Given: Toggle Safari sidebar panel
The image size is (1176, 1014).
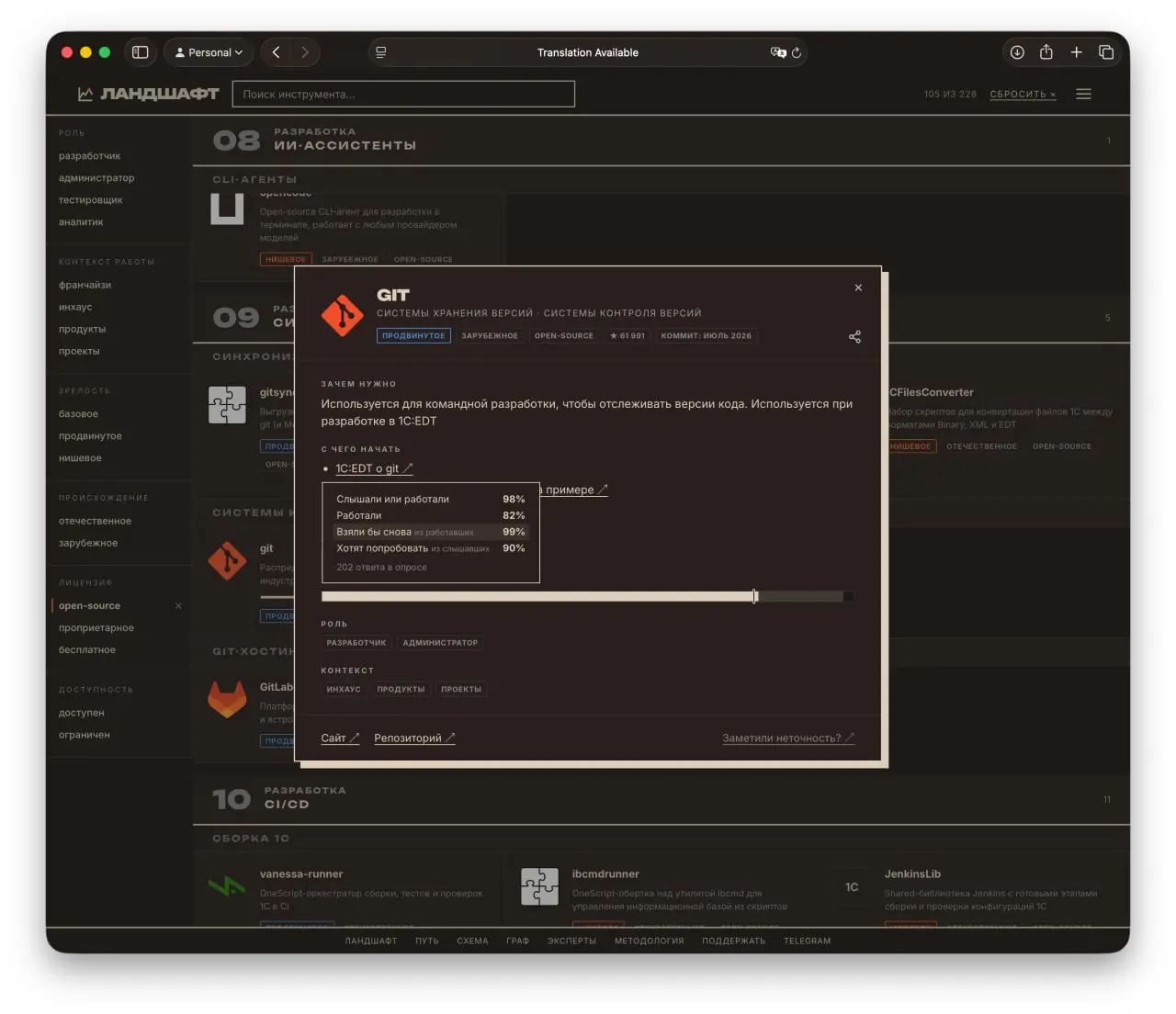Looking at the screenshot, I should point(141,52).
